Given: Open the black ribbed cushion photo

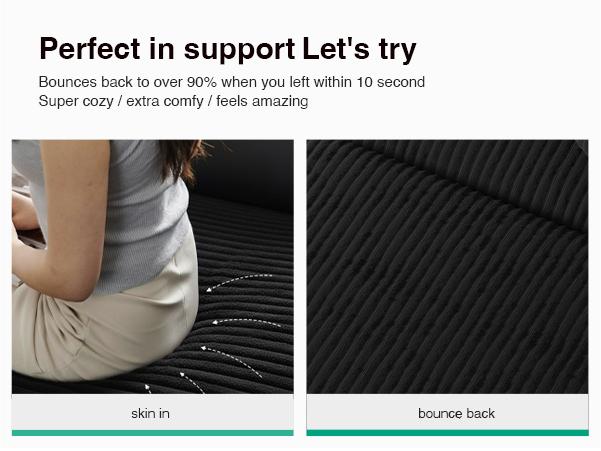Looking at the screenshot, I should click(x=447, y=267).
